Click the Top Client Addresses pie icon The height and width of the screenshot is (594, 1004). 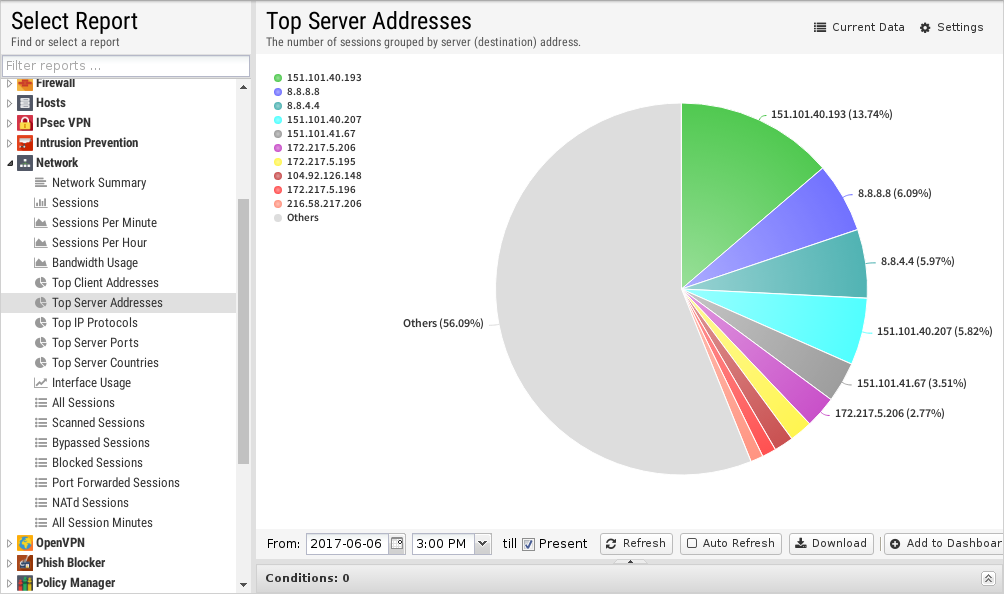[x=40, y=283]
